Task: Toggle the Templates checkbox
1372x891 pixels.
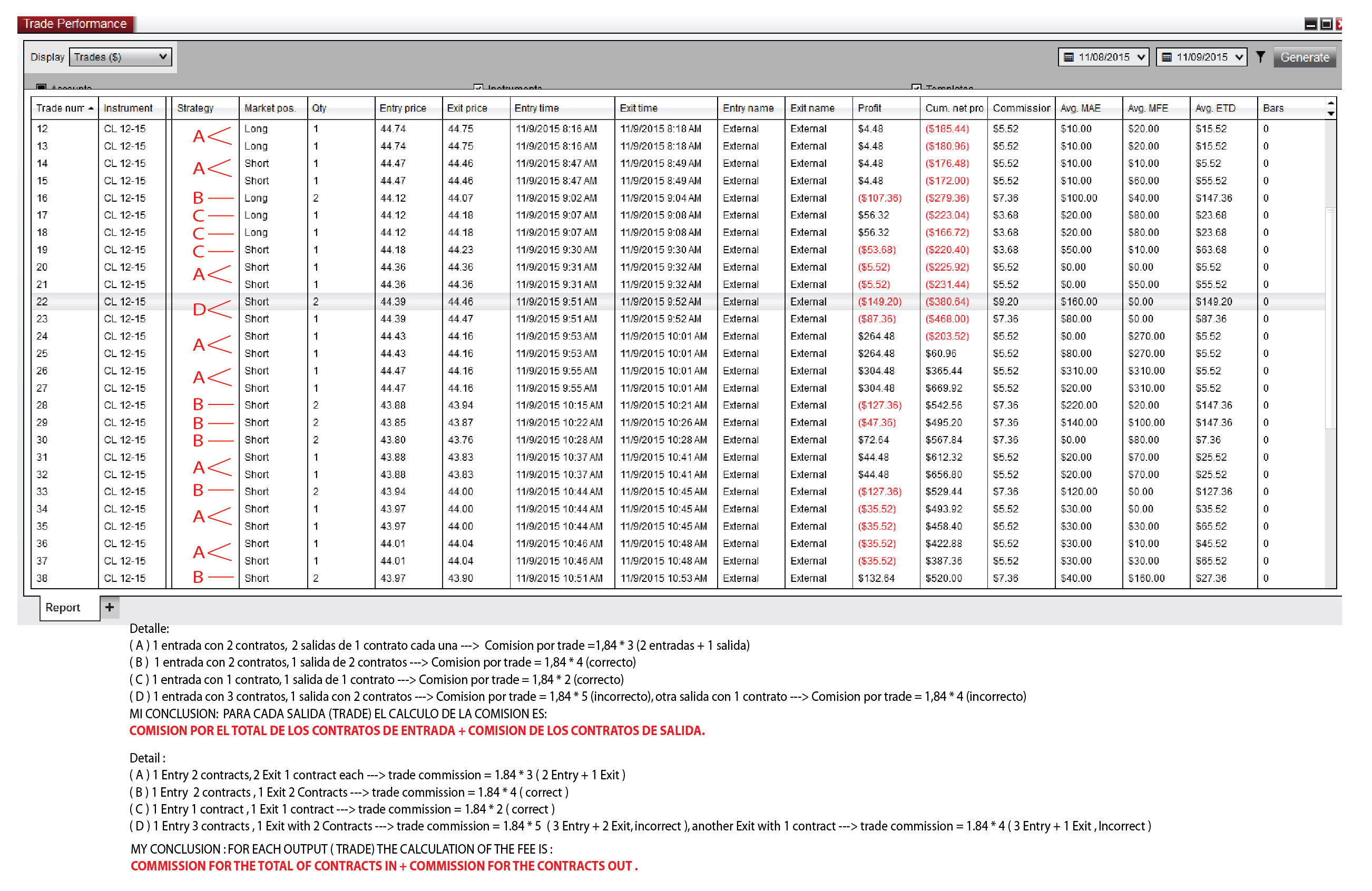Action: coord(916,87)
